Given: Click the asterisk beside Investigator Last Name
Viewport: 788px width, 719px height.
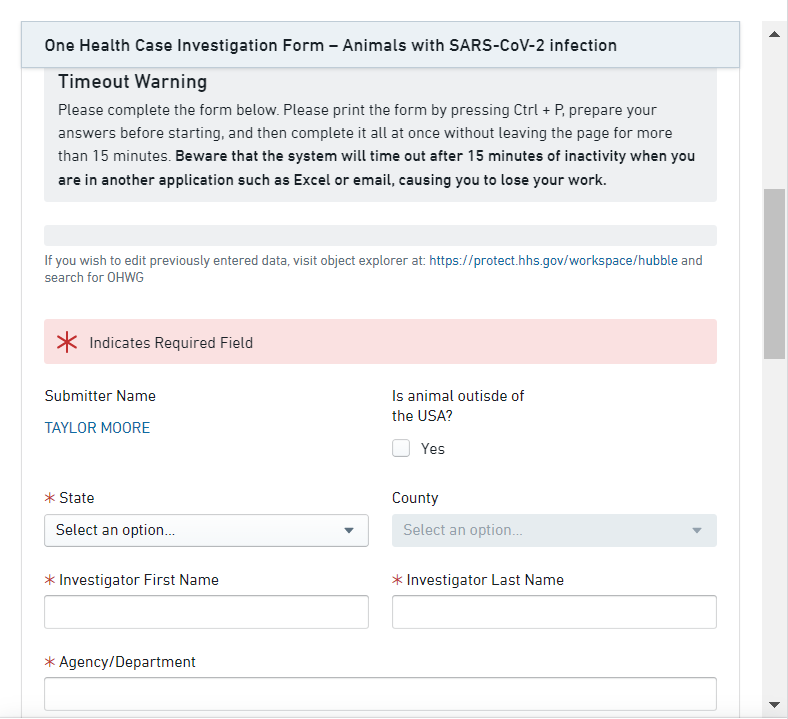Looking at the screenshot, I should (397, 580).
